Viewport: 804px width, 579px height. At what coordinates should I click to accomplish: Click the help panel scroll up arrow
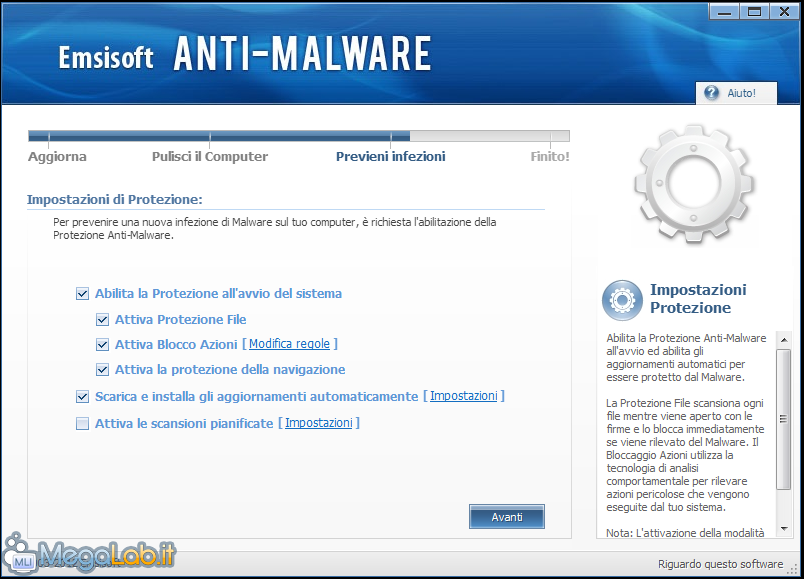point(783,340)
